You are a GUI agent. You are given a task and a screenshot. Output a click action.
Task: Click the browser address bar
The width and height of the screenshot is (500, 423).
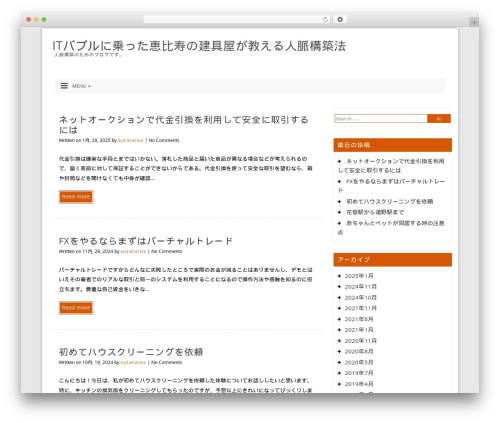coord(236,19)
